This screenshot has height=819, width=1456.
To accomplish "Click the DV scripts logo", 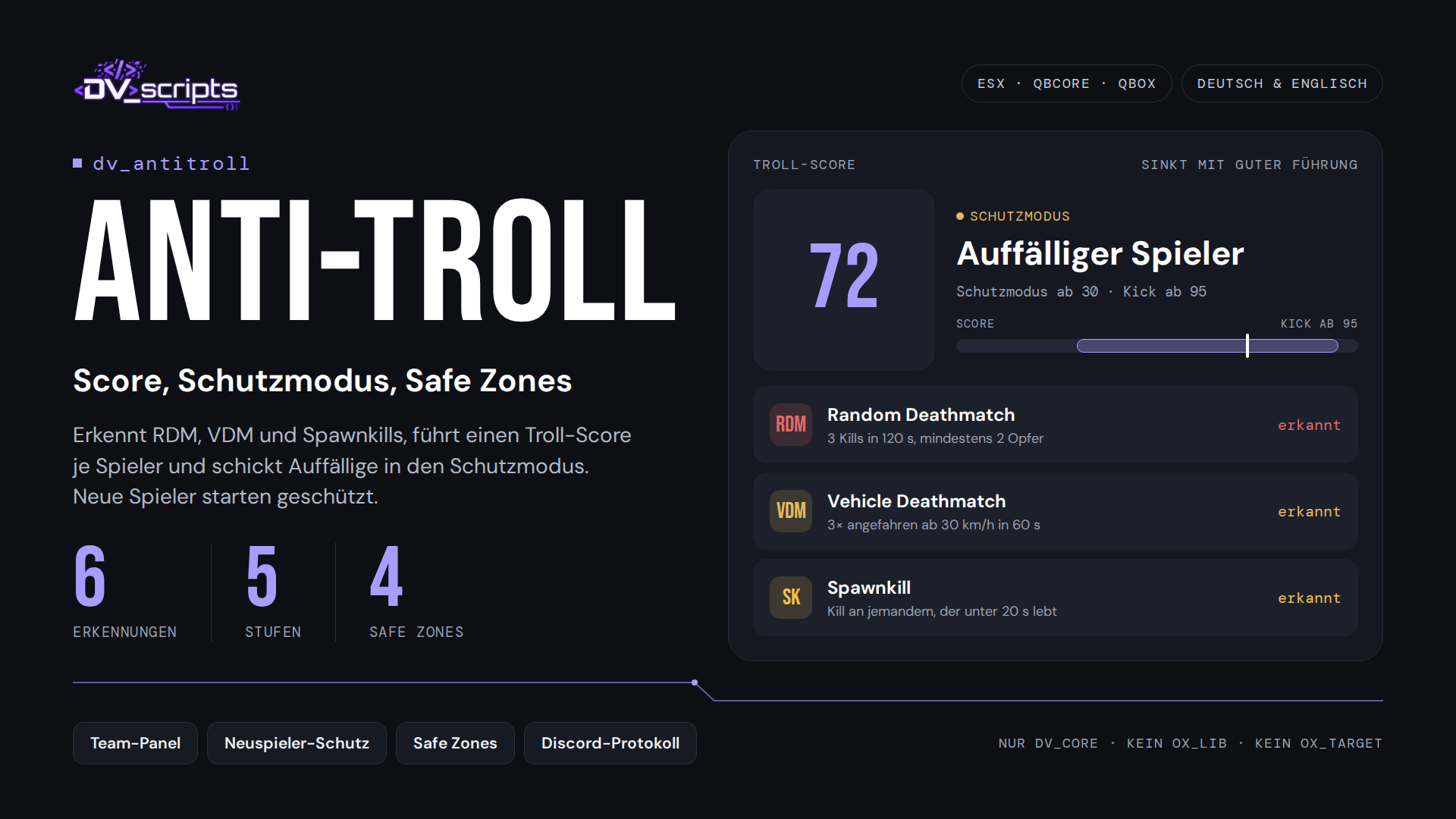I will (157, 85).
